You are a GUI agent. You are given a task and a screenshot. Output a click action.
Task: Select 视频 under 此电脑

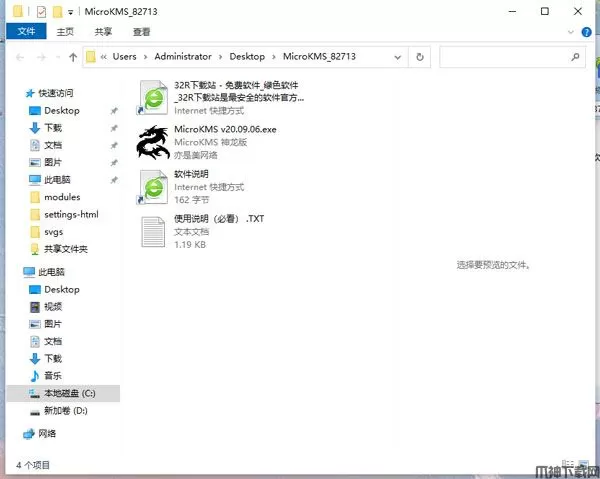53,306
